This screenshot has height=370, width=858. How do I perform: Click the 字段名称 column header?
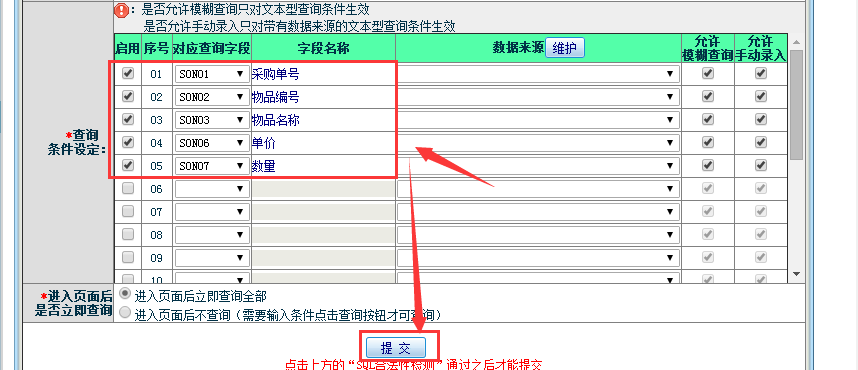(x=323, y=48)
